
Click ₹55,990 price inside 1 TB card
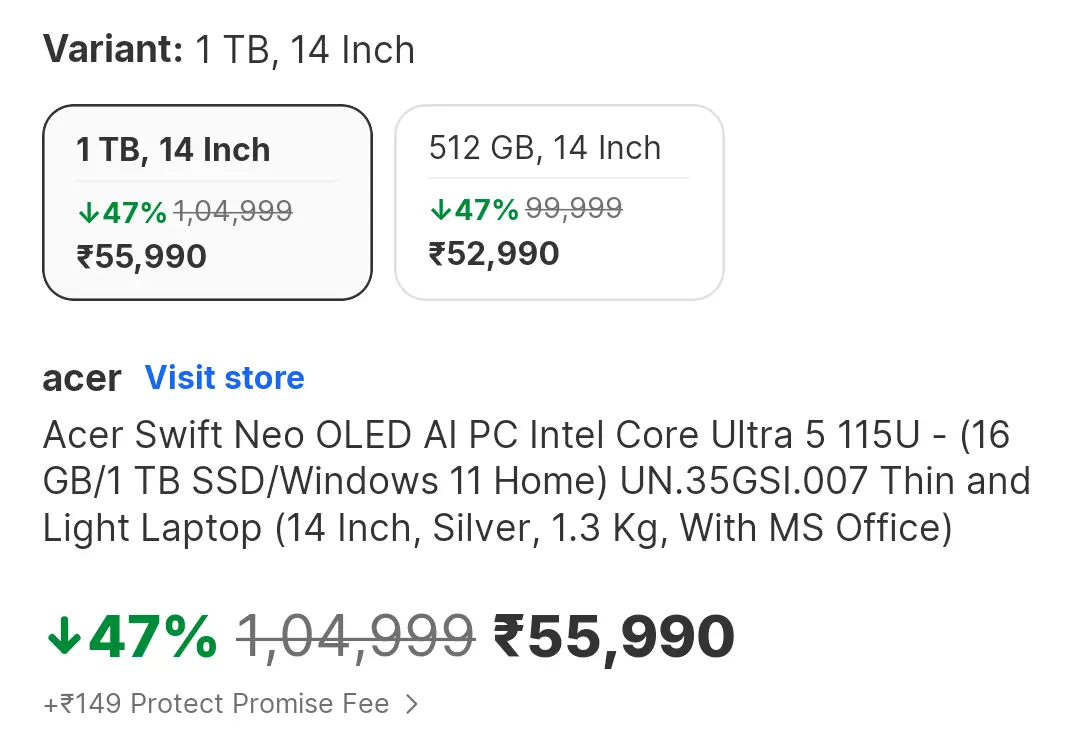pos(142,256)
